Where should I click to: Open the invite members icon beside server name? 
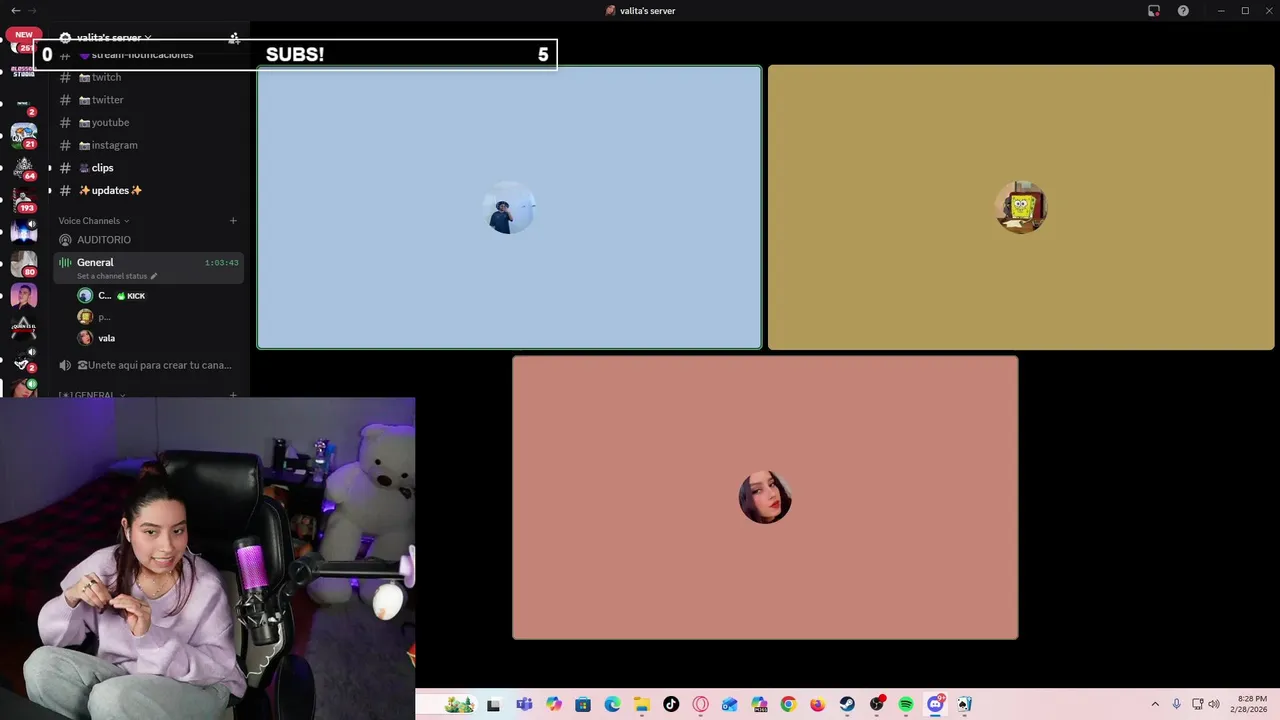click(234, 38)
